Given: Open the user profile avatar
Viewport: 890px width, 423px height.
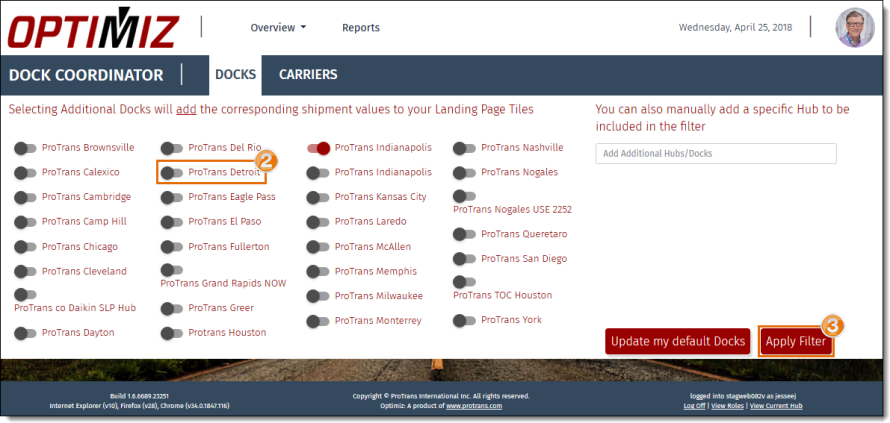Looking at the screenshot, I should 855,27.
